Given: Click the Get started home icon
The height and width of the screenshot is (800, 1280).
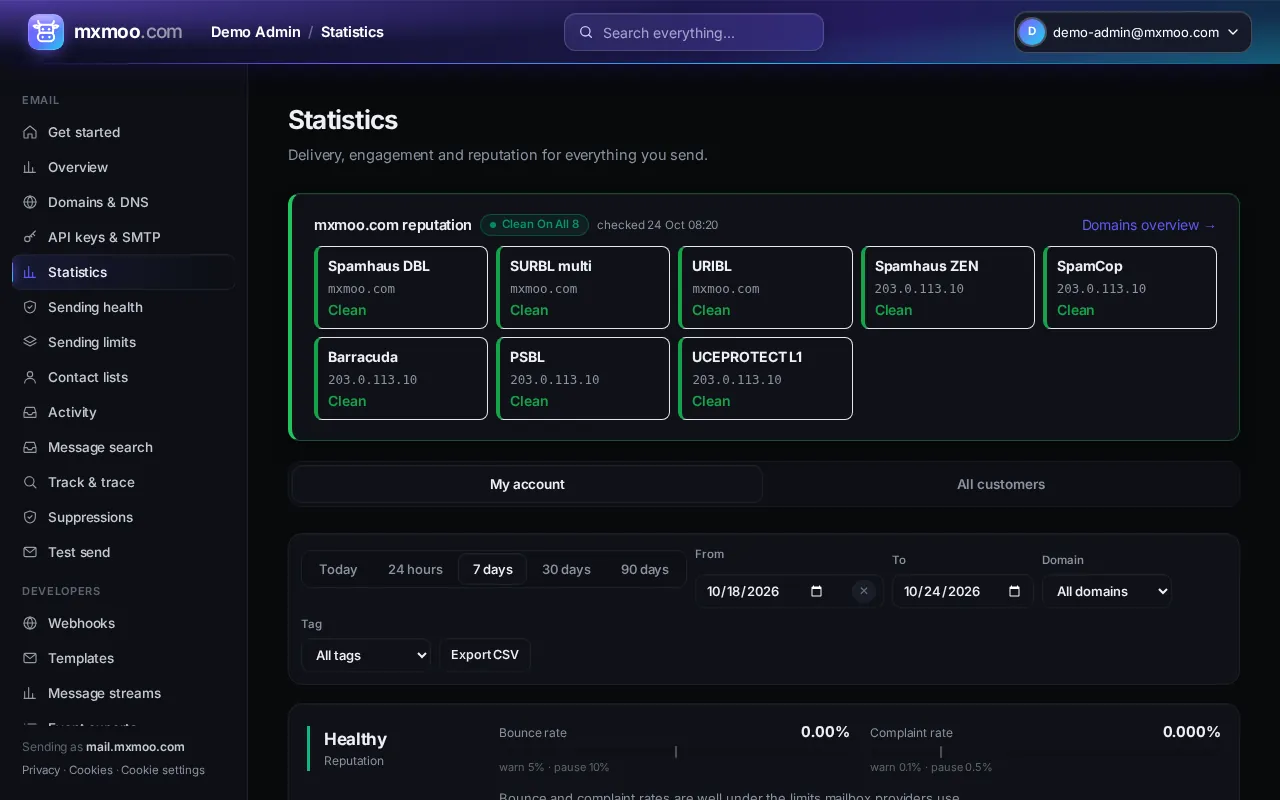Looking at the screenshot, I should (x=30, y=132).
